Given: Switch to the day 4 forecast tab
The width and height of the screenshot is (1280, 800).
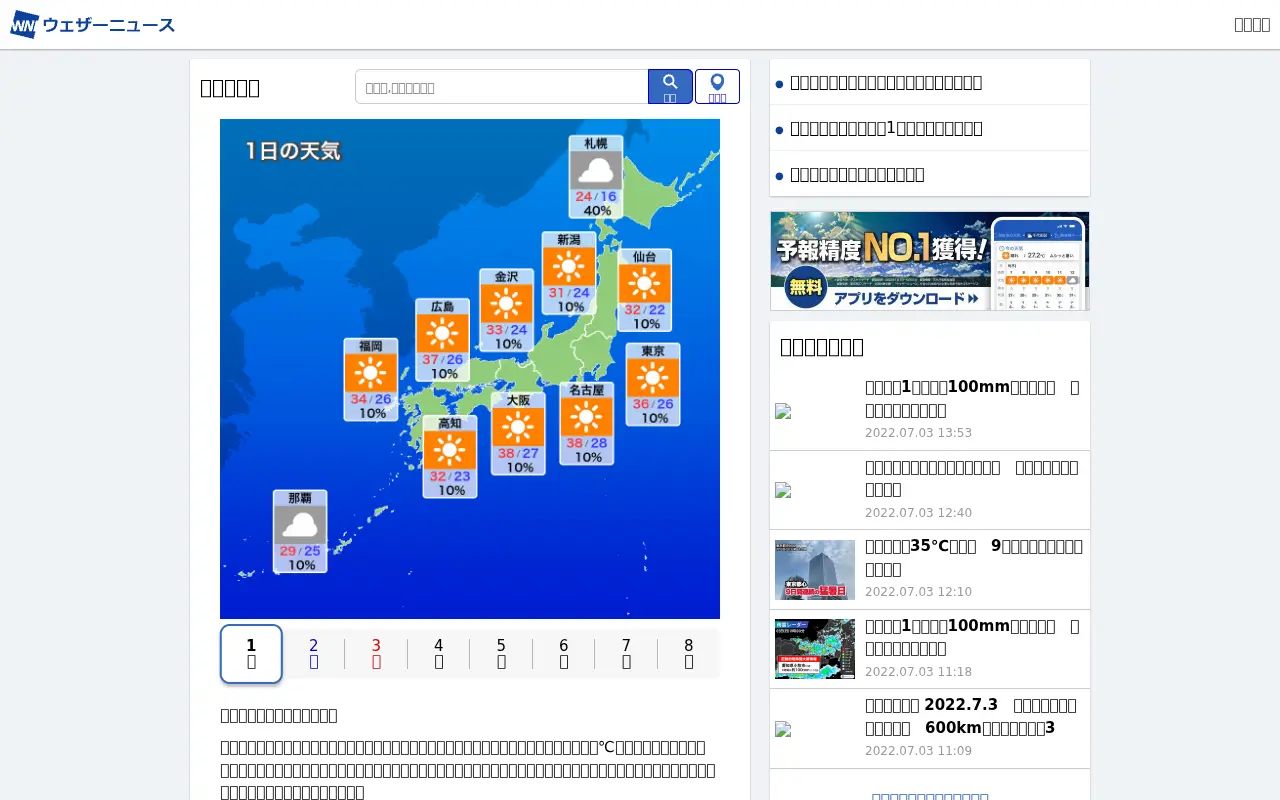Looking at the screenshot, I should [438, 654].
